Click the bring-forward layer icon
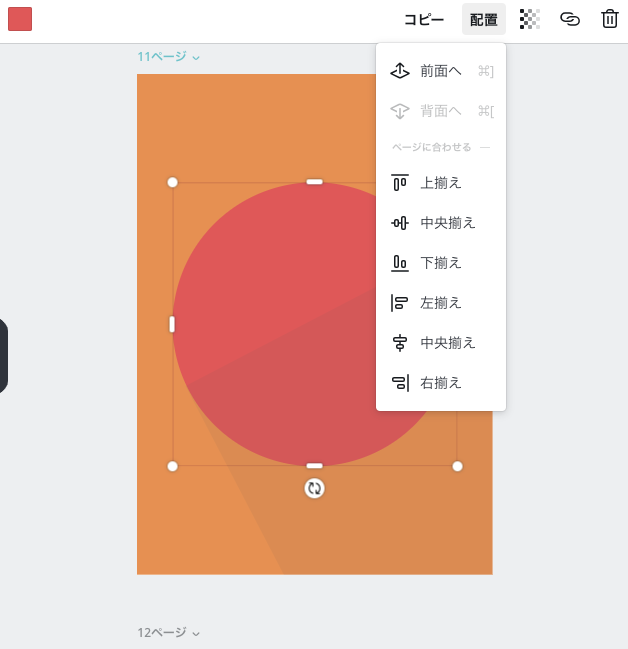 coord(400,71)
